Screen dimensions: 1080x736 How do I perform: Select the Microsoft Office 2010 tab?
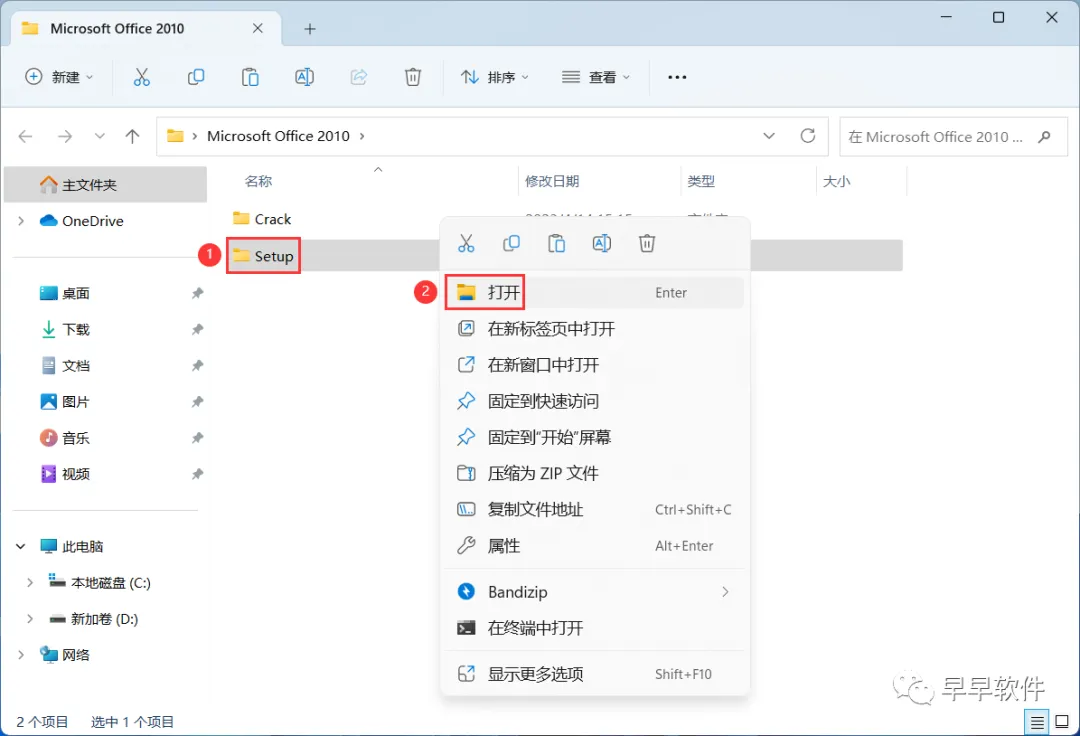[x=146, y=29]
